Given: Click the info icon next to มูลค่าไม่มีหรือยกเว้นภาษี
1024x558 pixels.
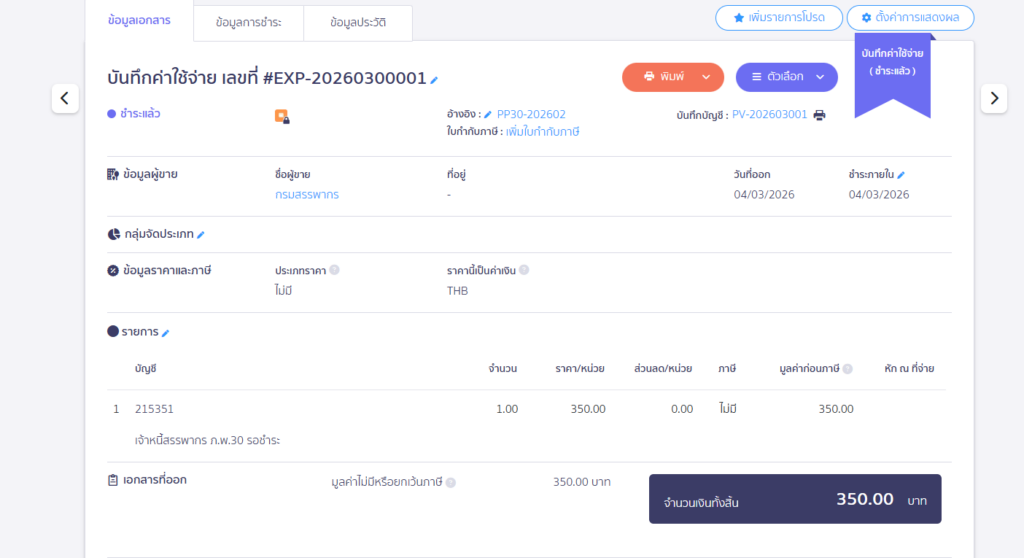Looking at the screenshot, I should point(451,482).
